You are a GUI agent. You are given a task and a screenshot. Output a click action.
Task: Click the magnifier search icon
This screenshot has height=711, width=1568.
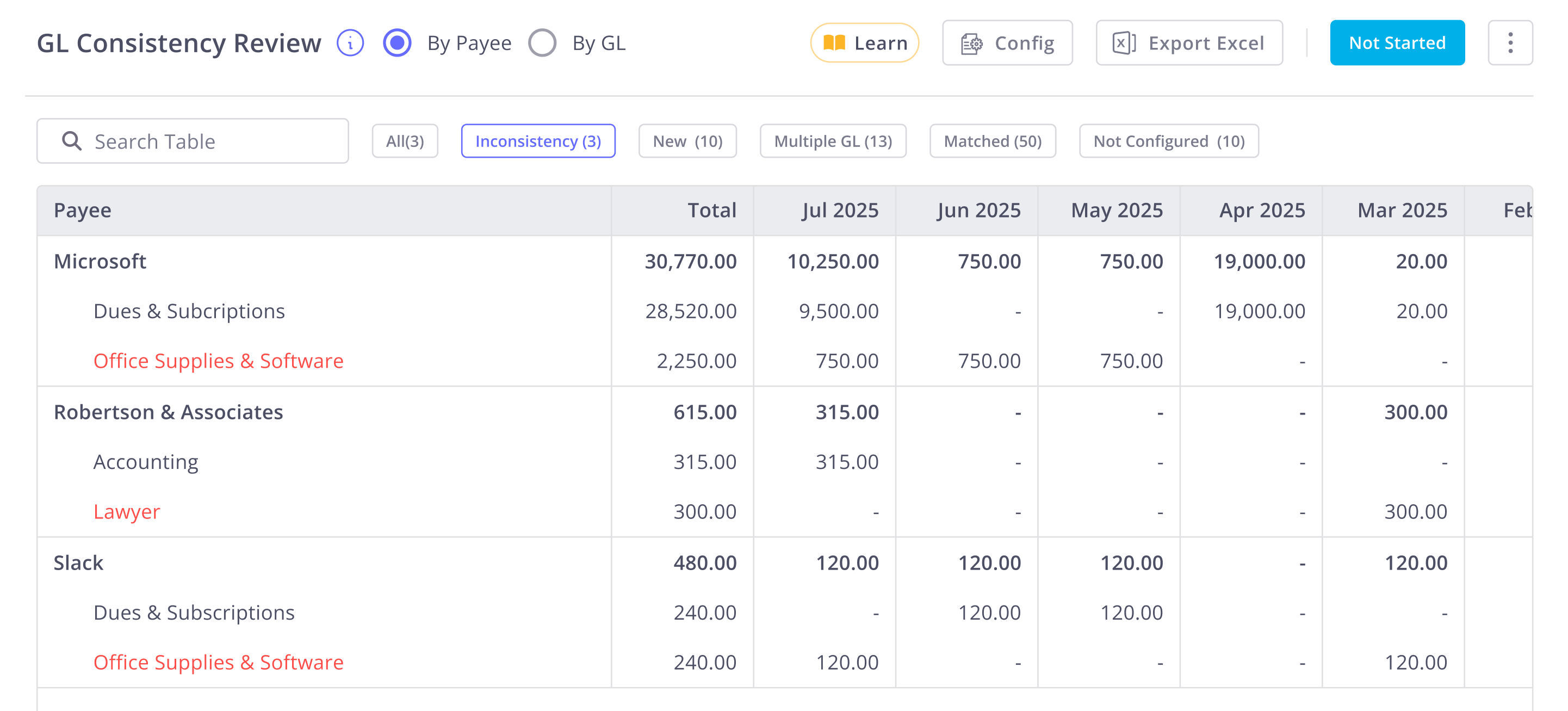click(x=72, y=141)
